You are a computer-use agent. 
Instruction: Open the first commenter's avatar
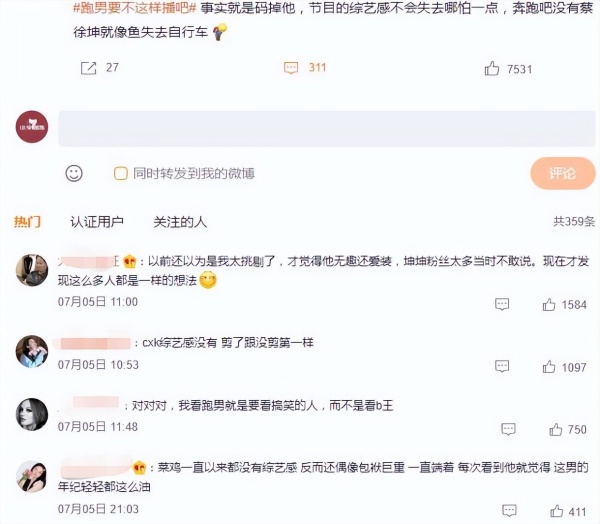click(32, 270)
